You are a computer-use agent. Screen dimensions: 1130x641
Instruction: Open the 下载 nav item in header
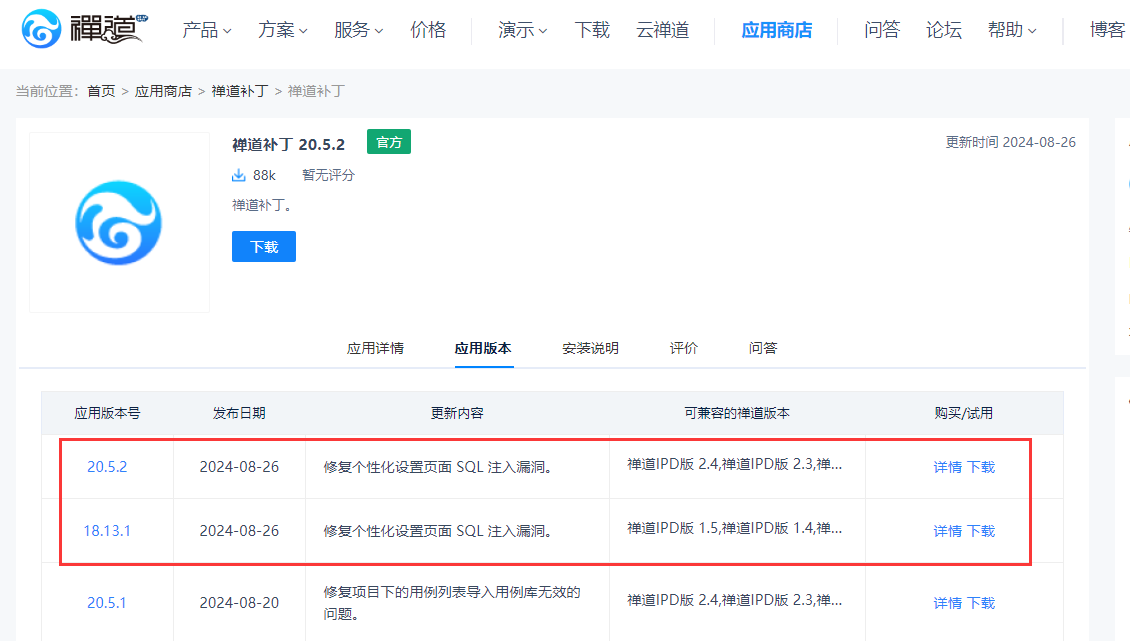coord(592,30)
